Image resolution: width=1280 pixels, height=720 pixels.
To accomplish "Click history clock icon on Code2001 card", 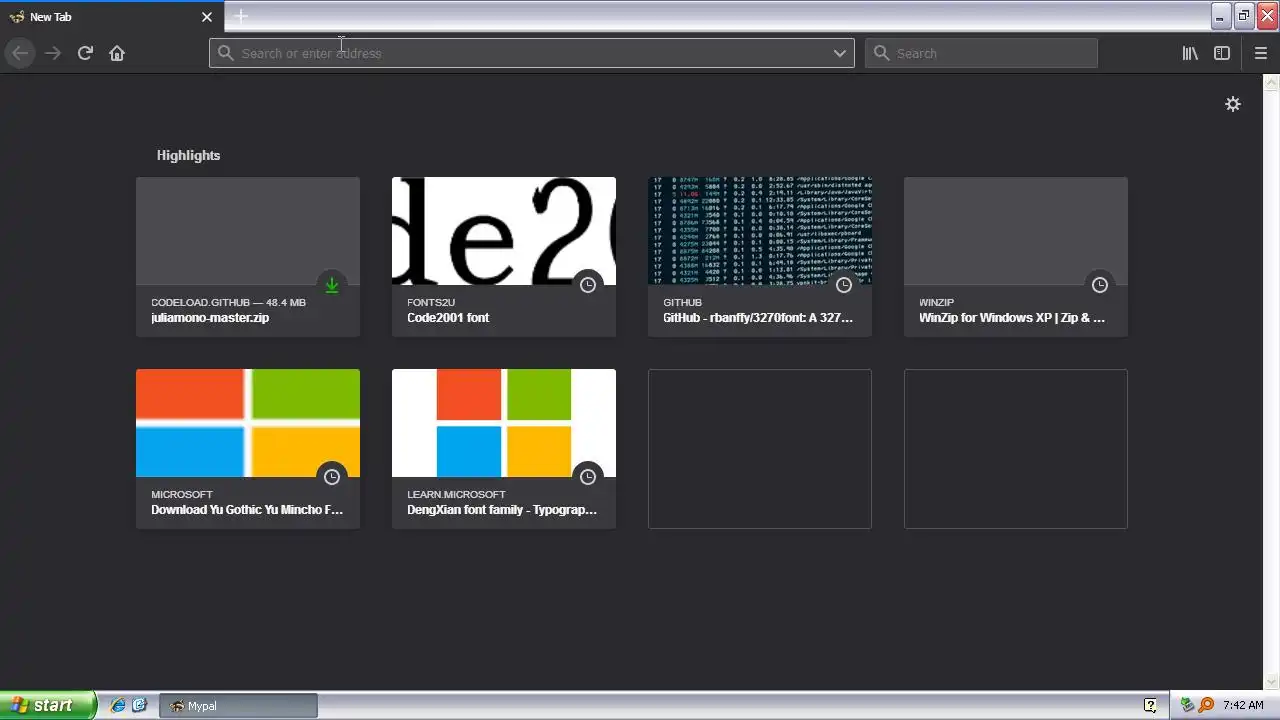I will click(588, 285).
